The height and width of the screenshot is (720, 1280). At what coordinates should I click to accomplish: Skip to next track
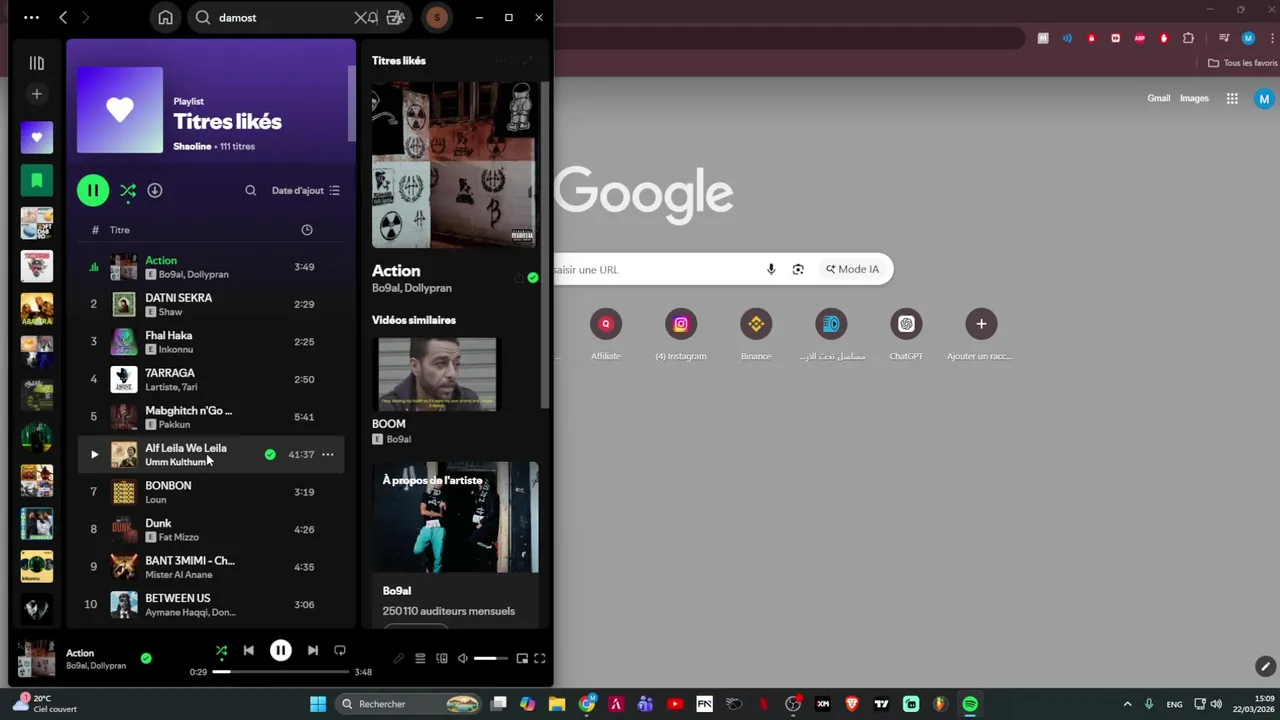coord(313,650)
